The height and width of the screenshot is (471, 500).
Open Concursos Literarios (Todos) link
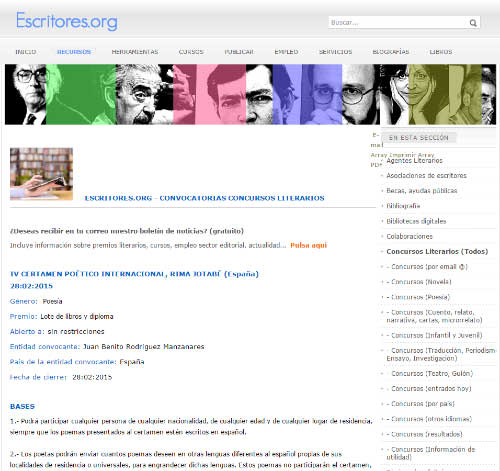(x=437, y=252)
